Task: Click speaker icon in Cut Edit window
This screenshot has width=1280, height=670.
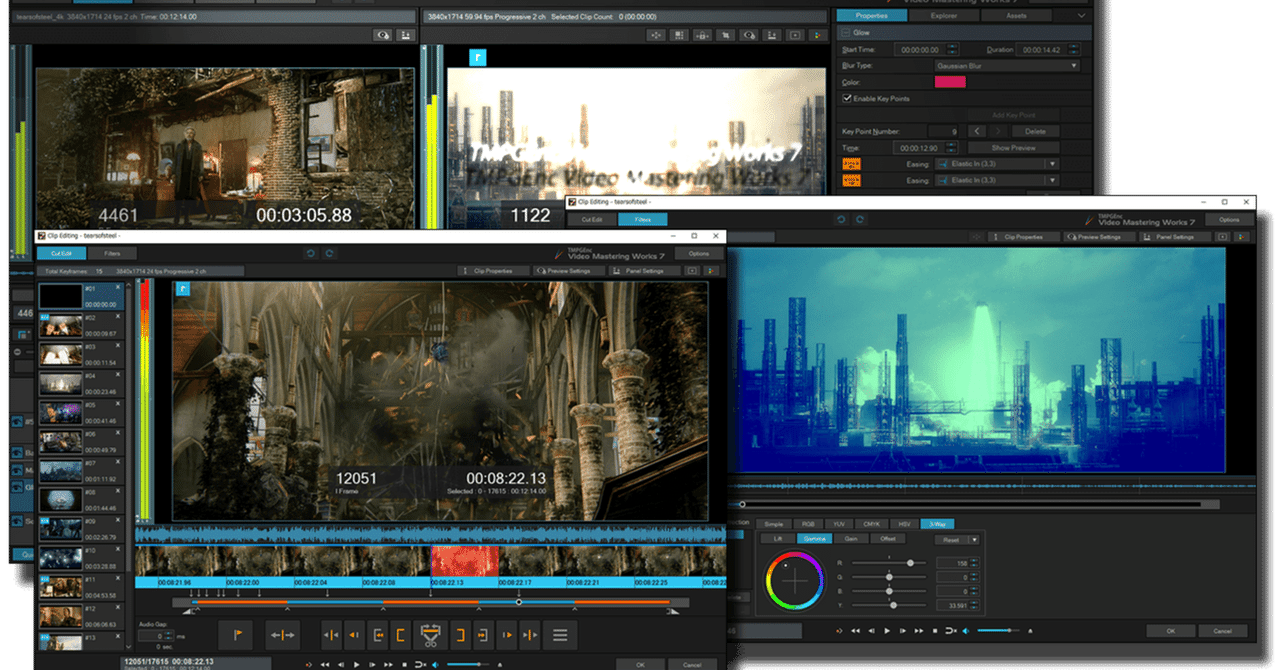Action: click(436, 664)
